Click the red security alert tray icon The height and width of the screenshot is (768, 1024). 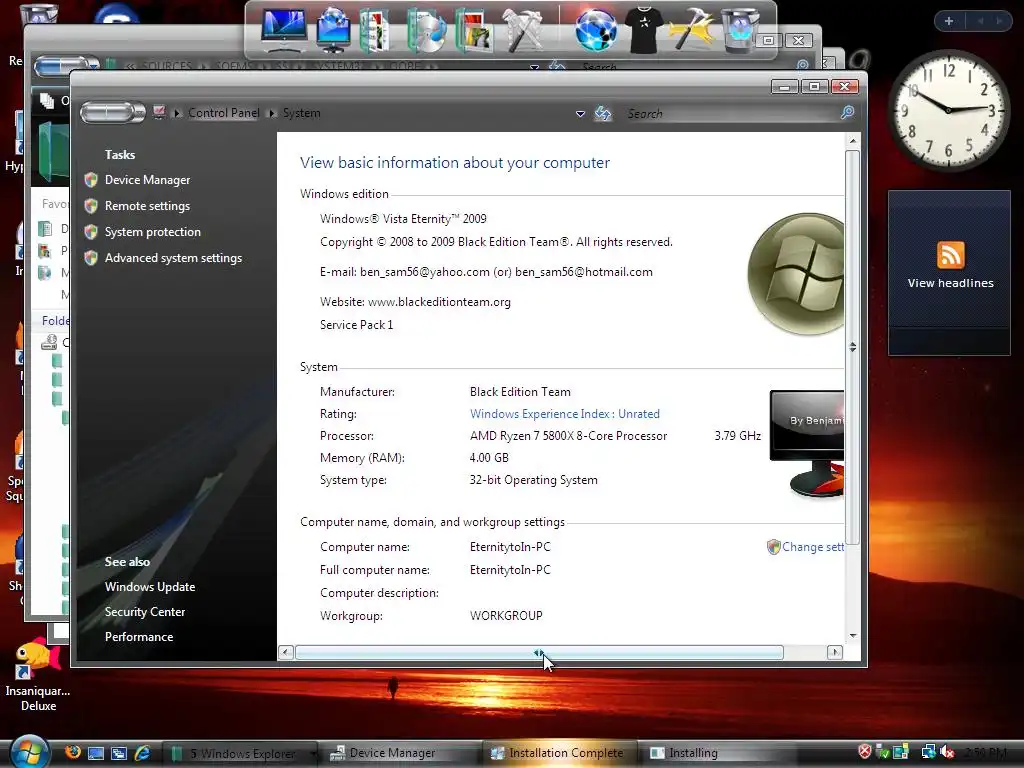pos(865,752)
